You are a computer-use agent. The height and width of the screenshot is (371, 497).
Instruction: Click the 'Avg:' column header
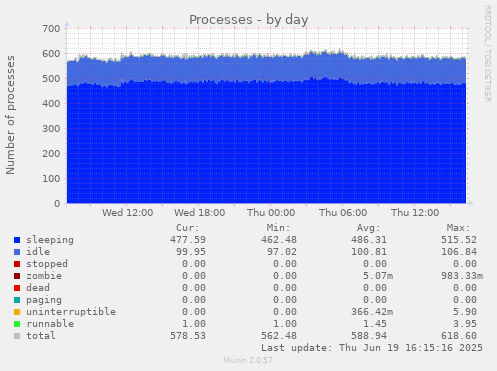[368, 228]
